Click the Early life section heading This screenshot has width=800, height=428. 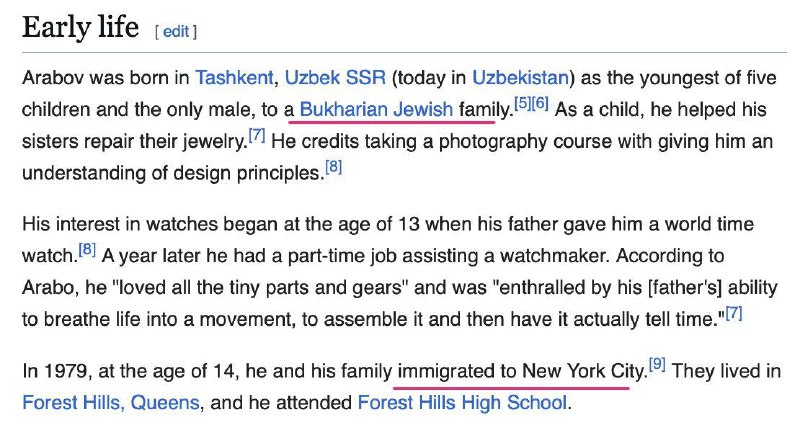coord(81,27)
